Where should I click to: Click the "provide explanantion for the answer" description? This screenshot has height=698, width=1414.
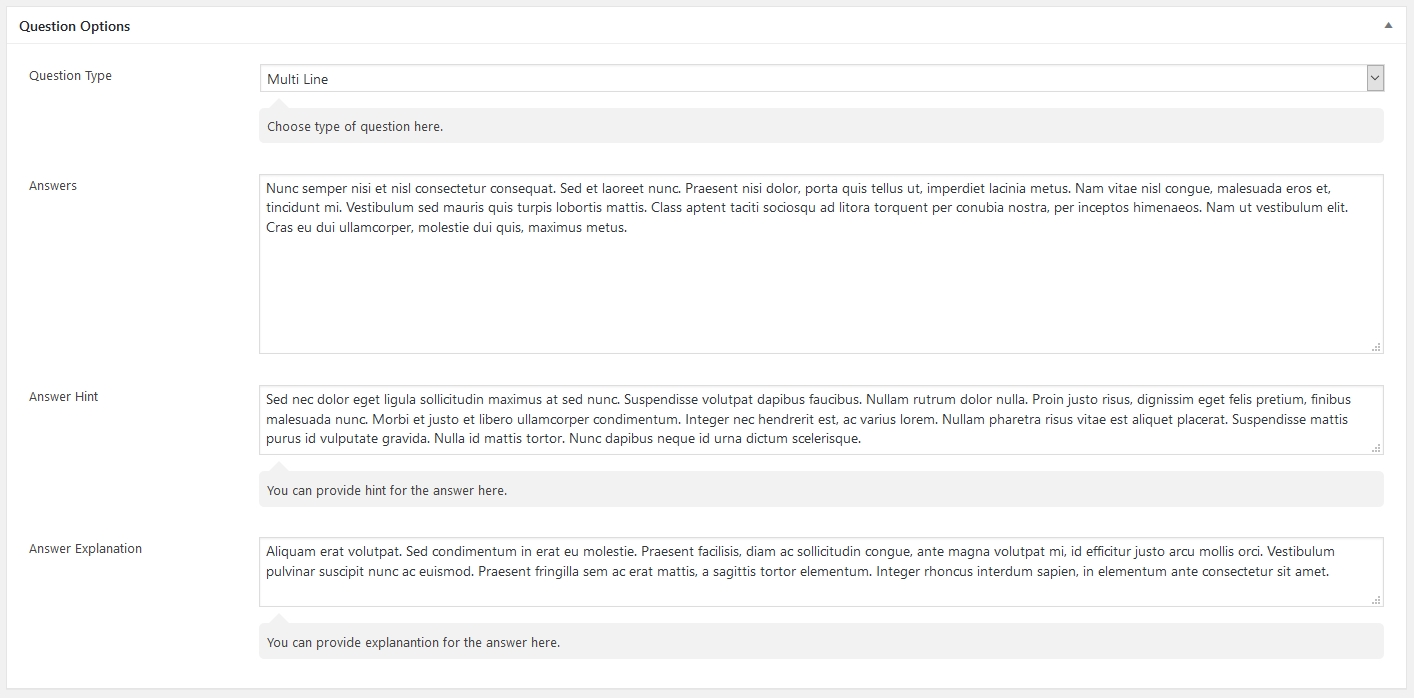(x=413, y=643)
